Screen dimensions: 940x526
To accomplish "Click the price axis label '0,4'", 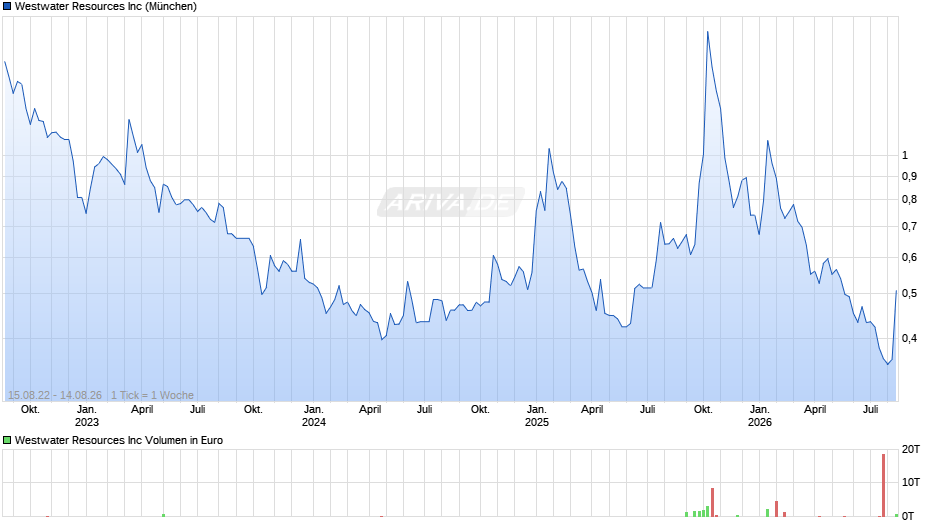I will (x=909, y=339).
